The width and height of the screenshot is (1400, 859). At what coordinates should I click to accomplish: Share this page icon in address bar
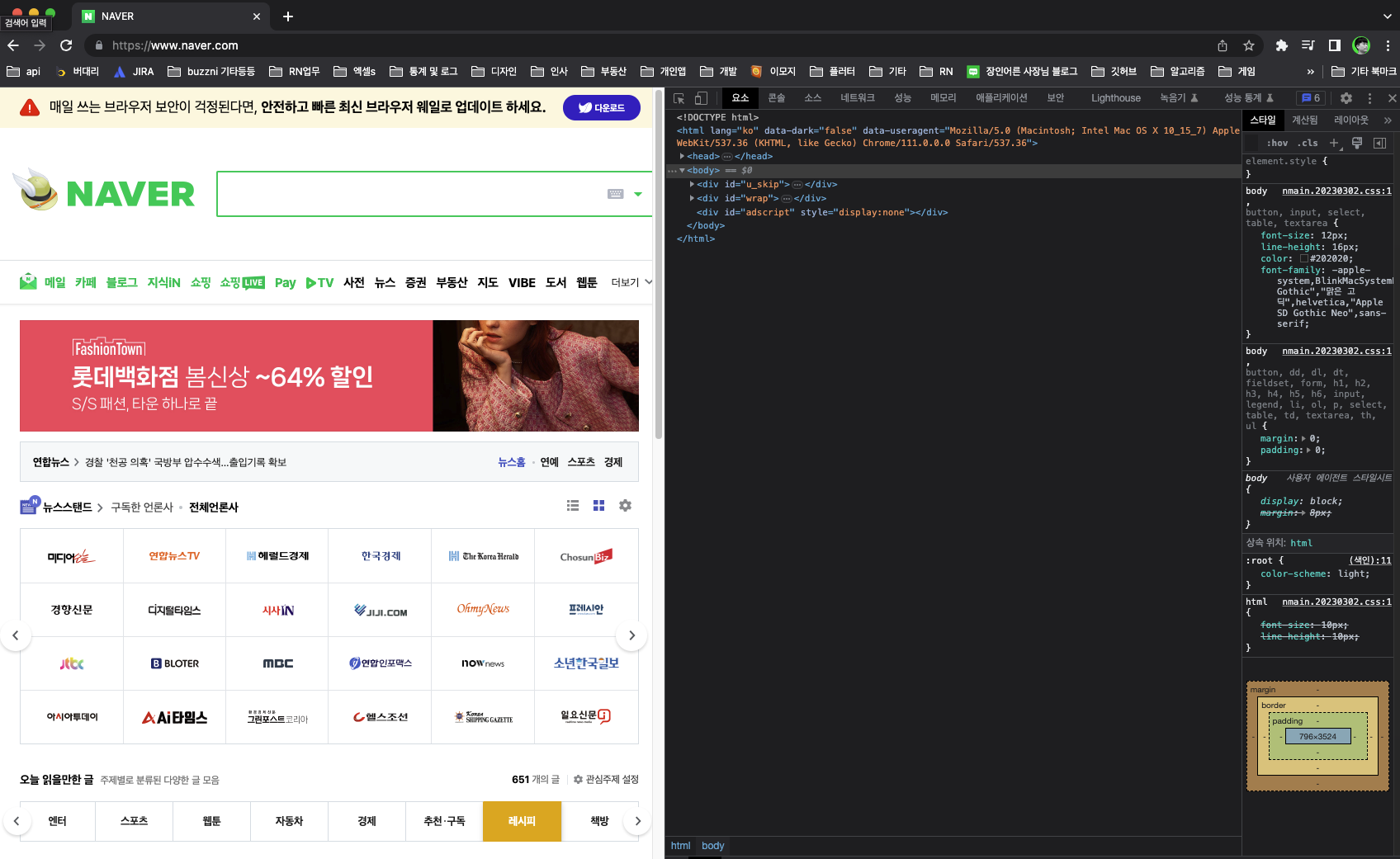pyautogui.click(x=1223, y=45)
